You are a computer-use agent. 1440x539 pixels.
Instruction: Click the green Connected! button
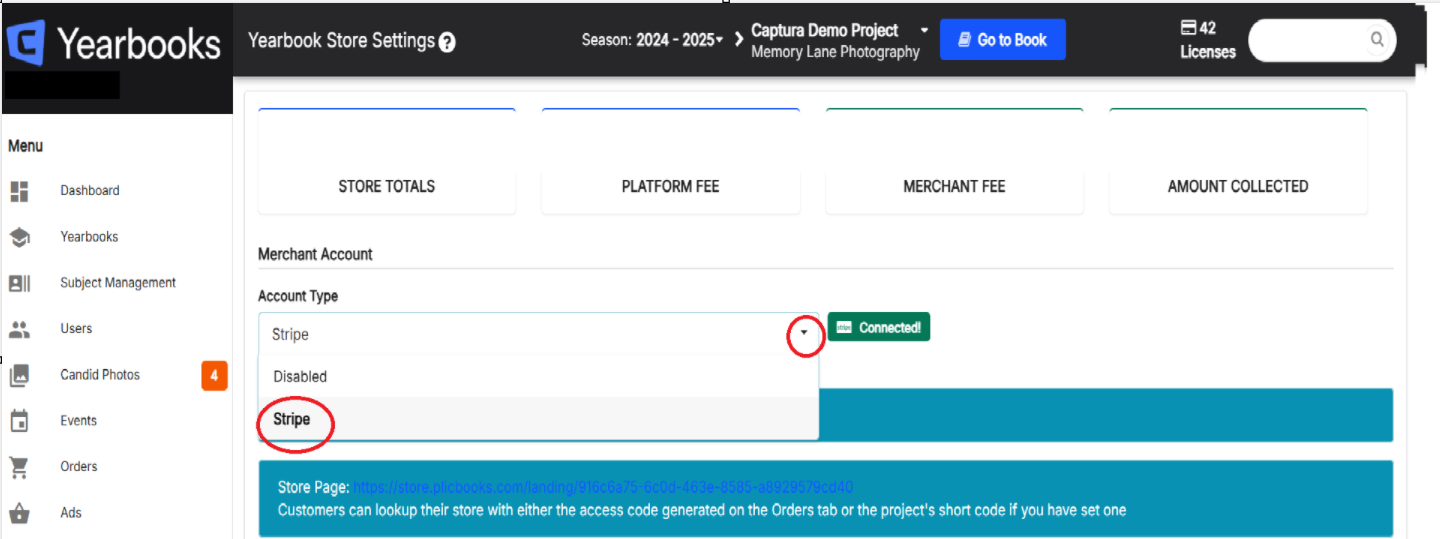[879, 327]
